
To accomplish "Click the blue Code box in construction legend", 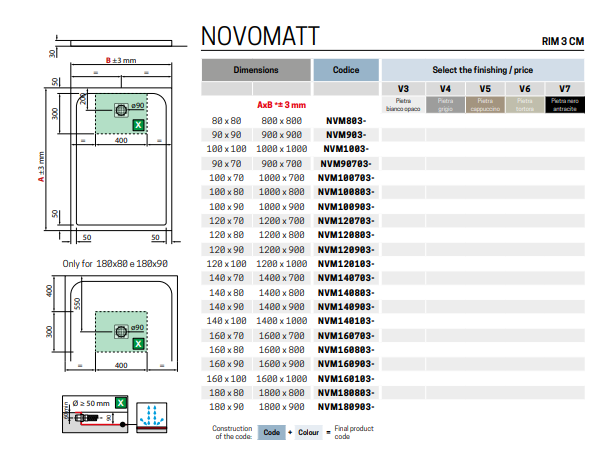I will pyautogui.click(x=271, y=432).
